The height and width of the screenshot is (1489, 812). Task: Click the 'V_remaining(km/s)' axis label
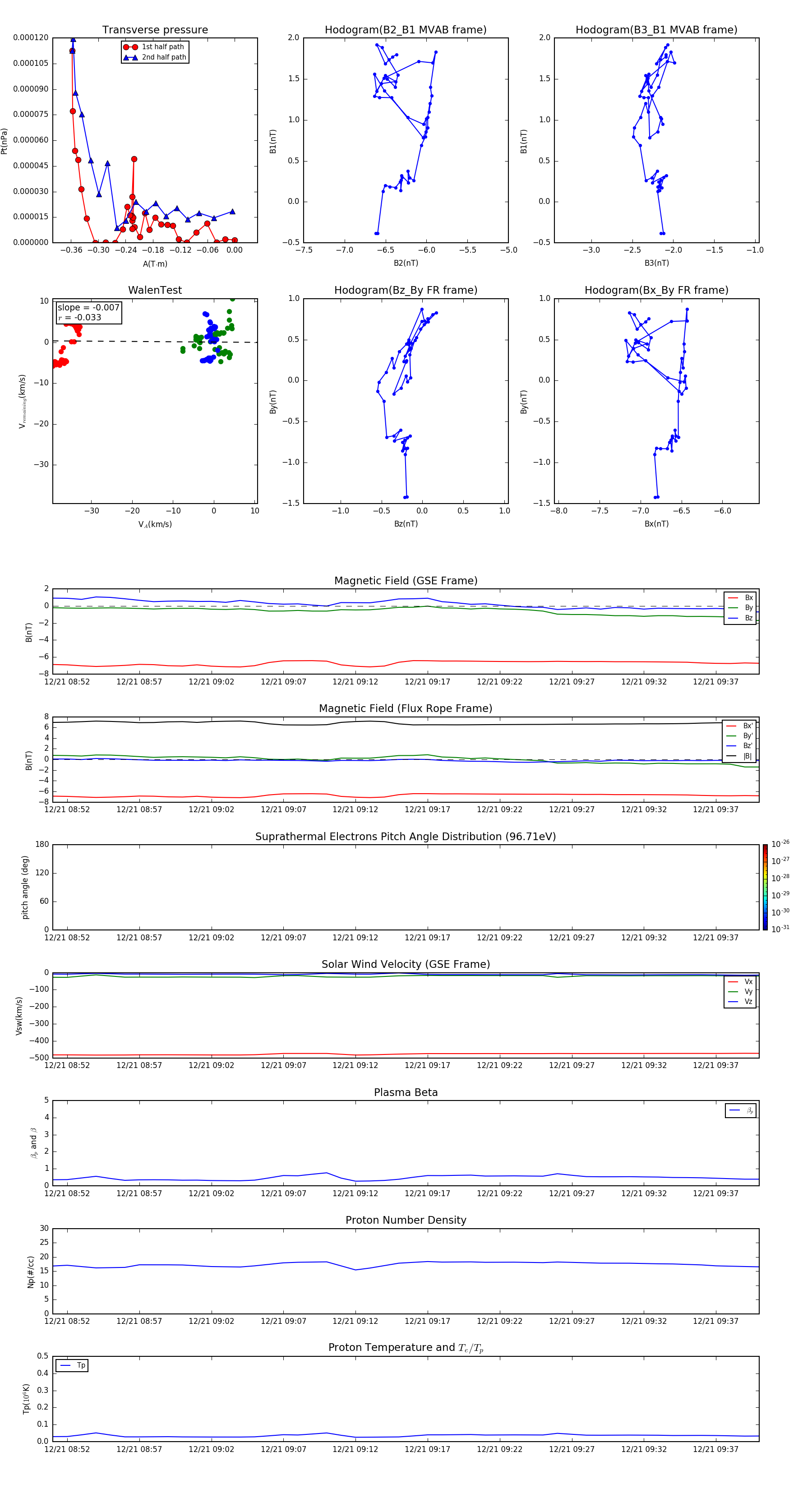[x=23, y=401]
